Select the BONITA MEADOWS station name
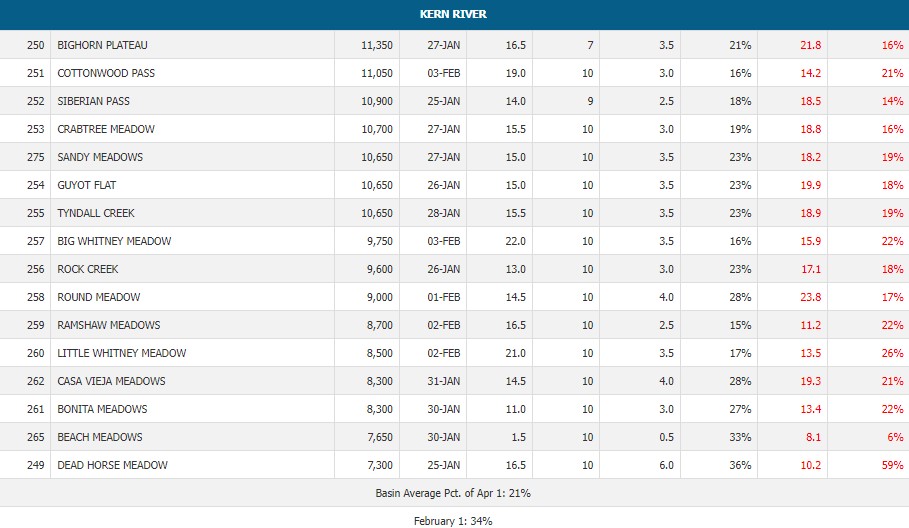 [x=102, y=409]
